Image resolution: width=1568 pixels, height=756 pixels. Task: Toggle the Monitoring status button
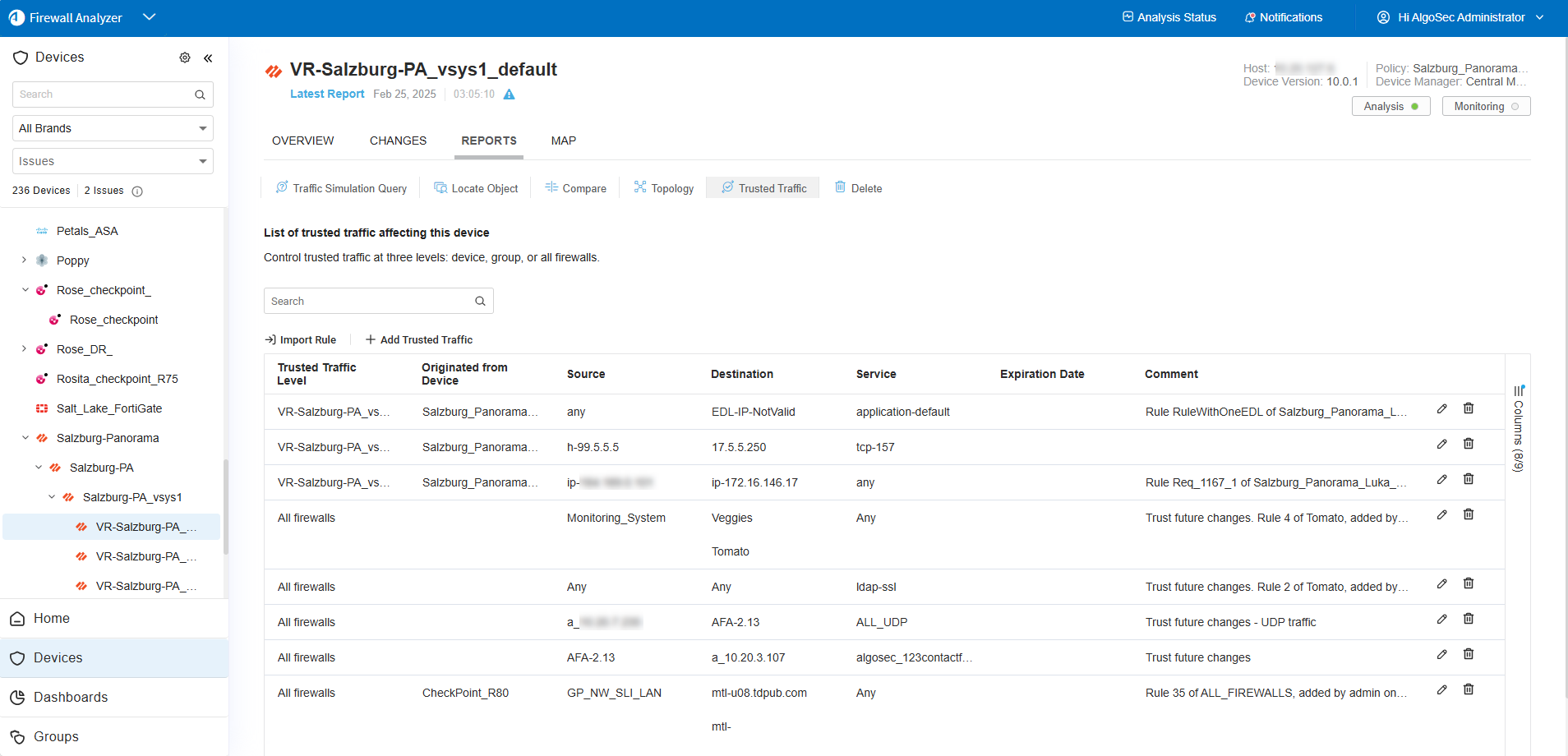pyautogui.click(x=1485, y=107)
